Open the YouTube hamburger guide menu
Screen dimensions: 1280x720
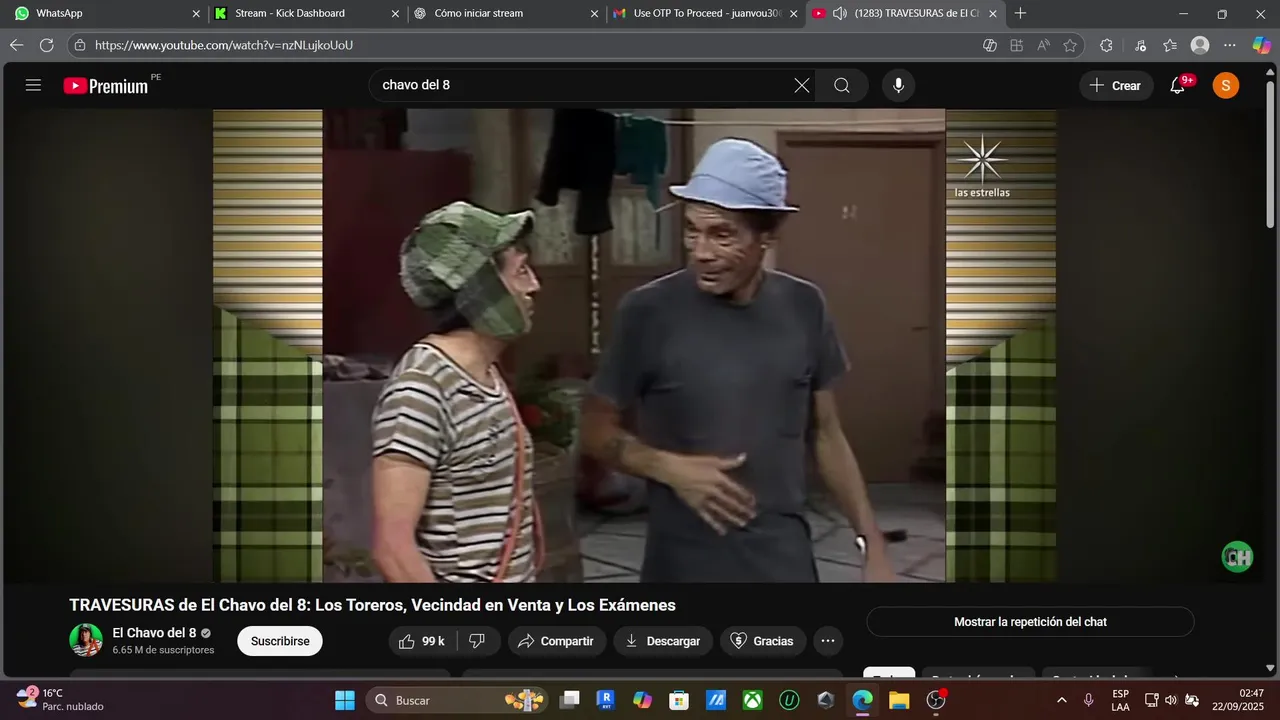click(33, 85)
